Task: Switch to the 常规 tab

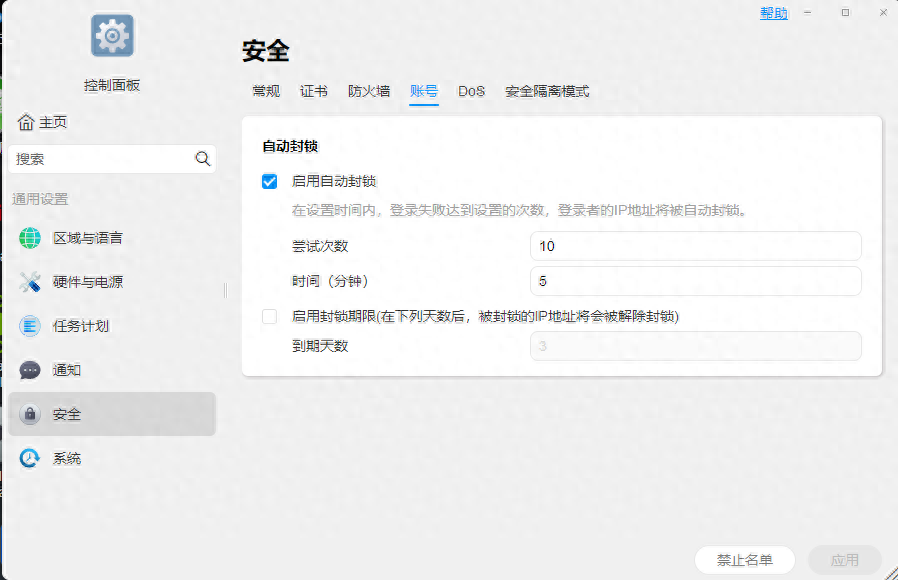Action: tap(266, 90)
